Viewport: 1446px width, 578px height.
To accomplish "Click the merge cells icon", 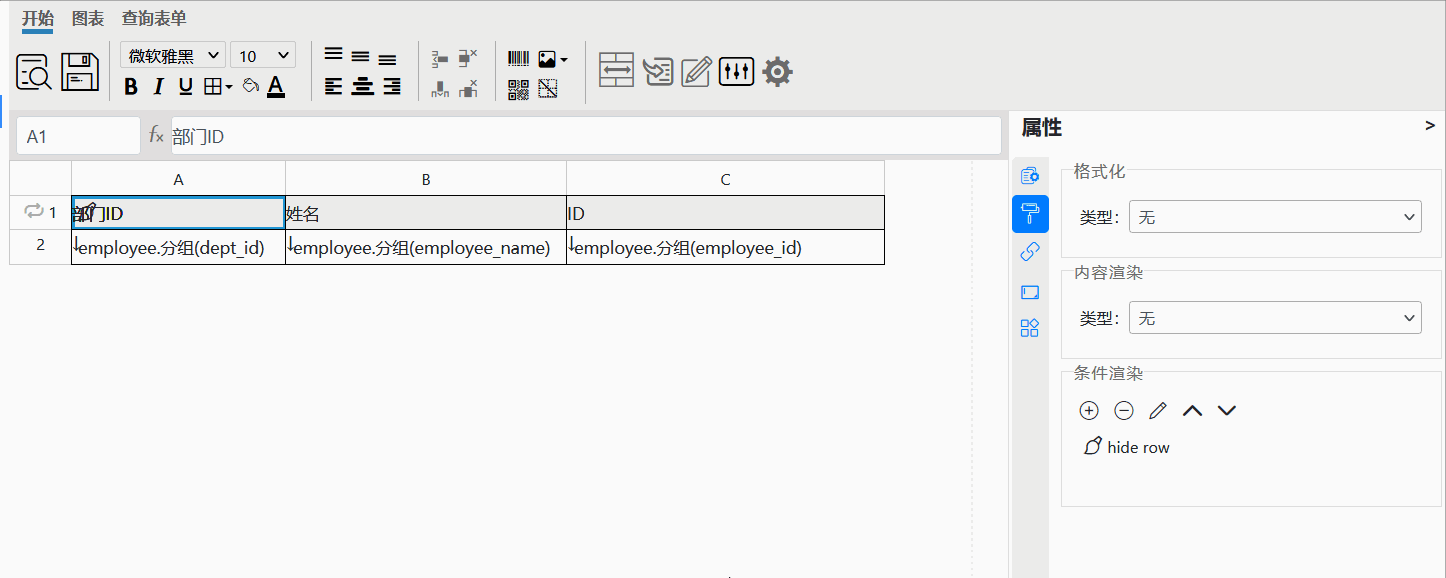I will pyautogui.click(x=616, y=71).
